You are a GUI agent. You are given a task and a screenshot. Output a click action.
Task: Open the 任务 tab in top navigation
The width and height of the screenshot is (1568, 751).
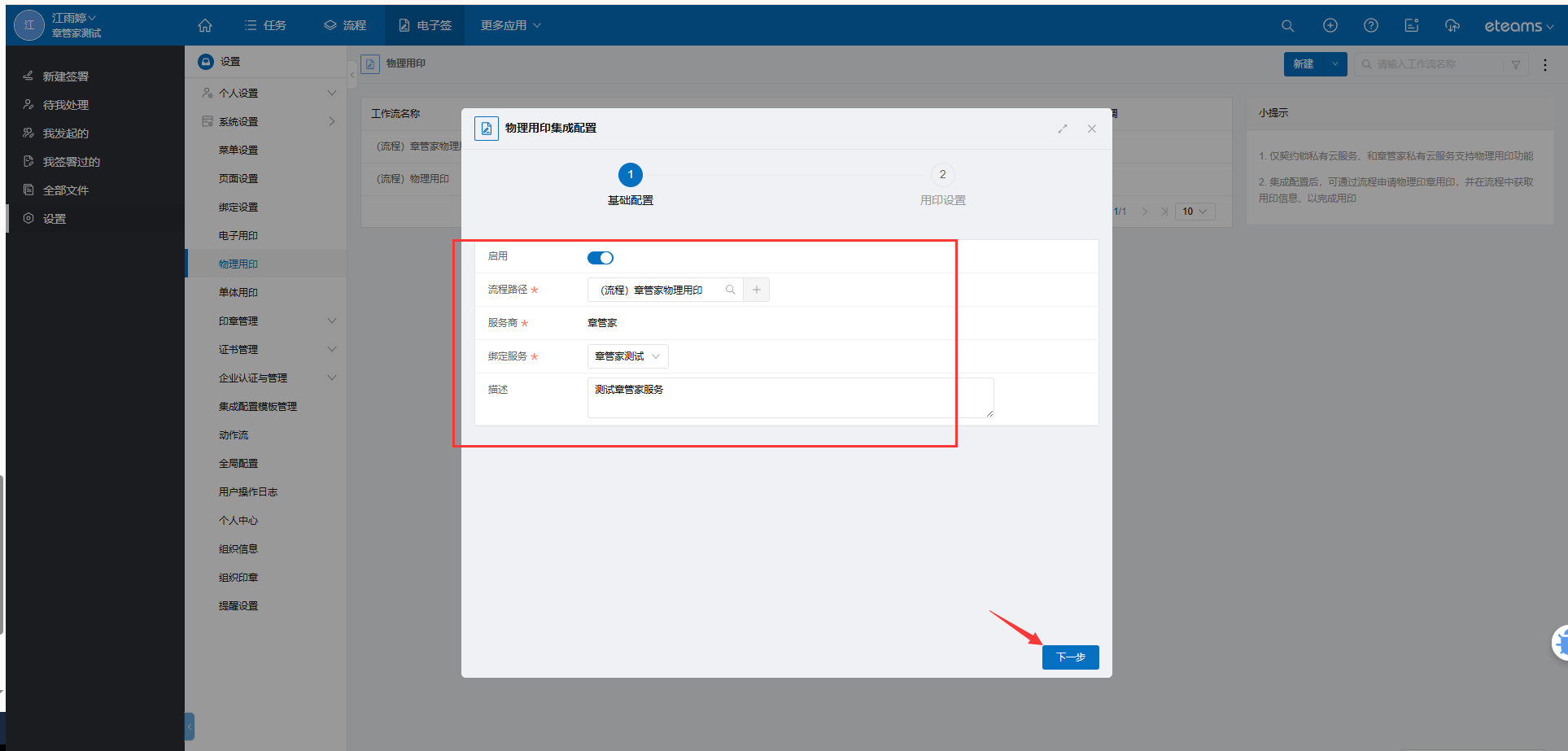pyautogui.click(x=266, y=25)
